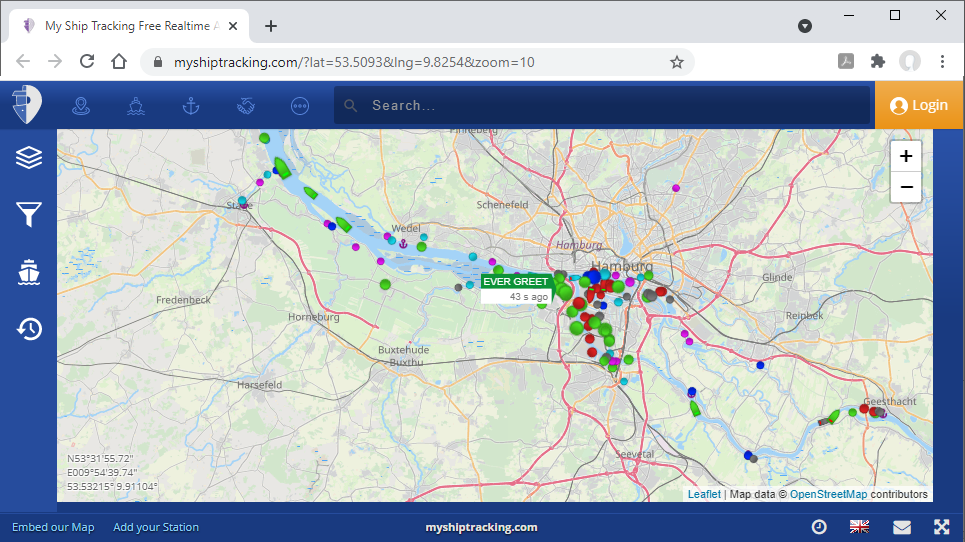Click the Add your Station link
The width and height of the screenshot is (965, 542).
[156, 527]
